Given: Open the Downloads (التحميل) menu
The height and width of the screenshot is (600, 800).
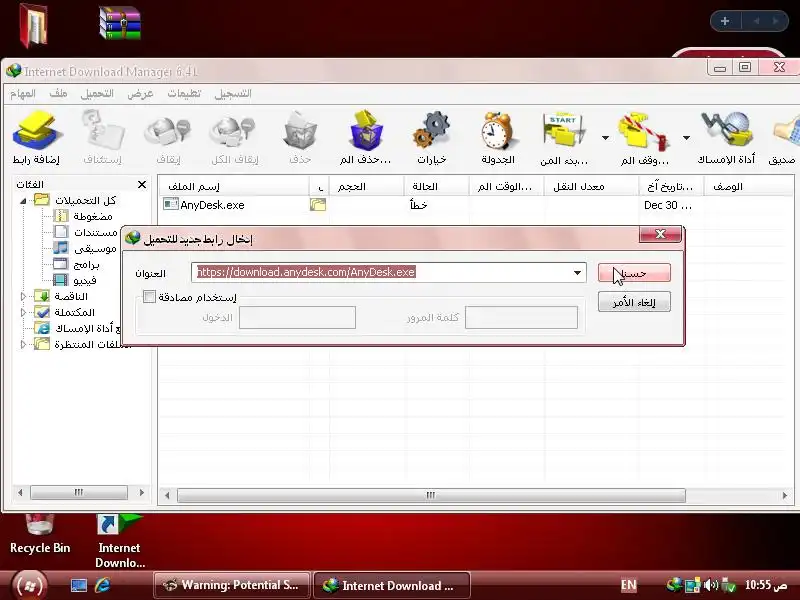Looking at the screenshot, I should [97, 94].
